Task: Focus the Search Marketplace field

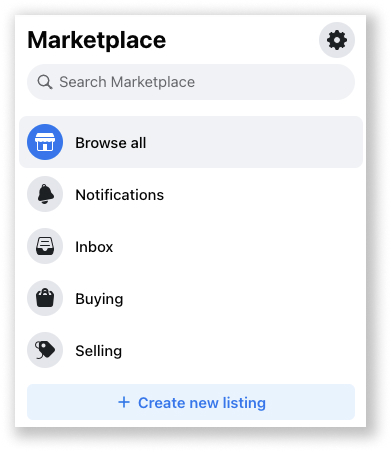Action: click(191, 82)
